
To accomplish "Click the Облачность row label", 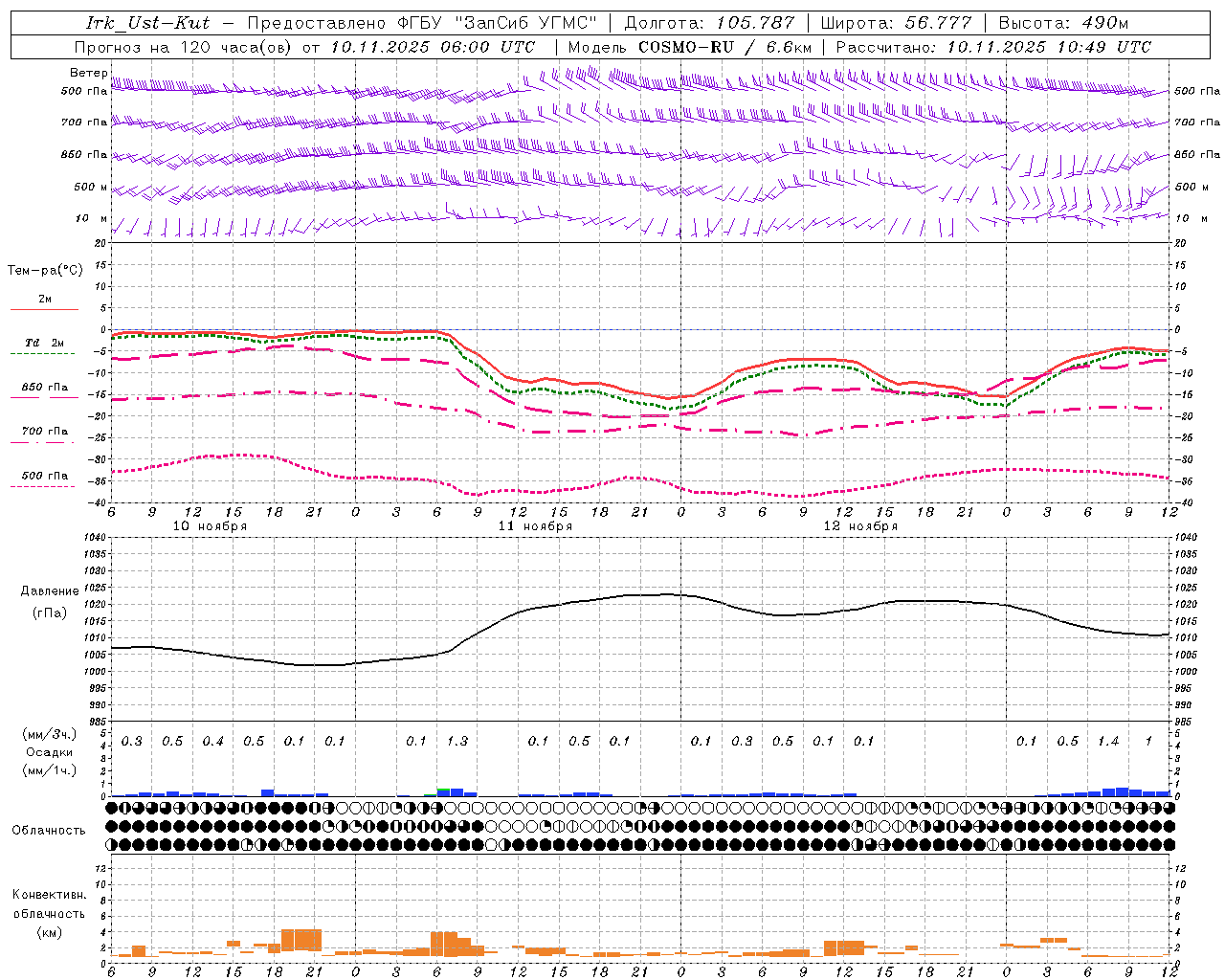I will pos(49,831).
